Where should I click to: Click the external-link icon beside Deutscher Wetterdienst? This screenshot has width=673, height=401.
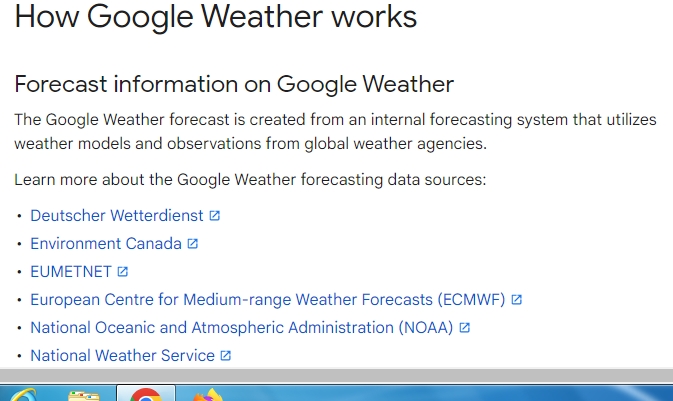pyautogui.click(x=214, y=216)
